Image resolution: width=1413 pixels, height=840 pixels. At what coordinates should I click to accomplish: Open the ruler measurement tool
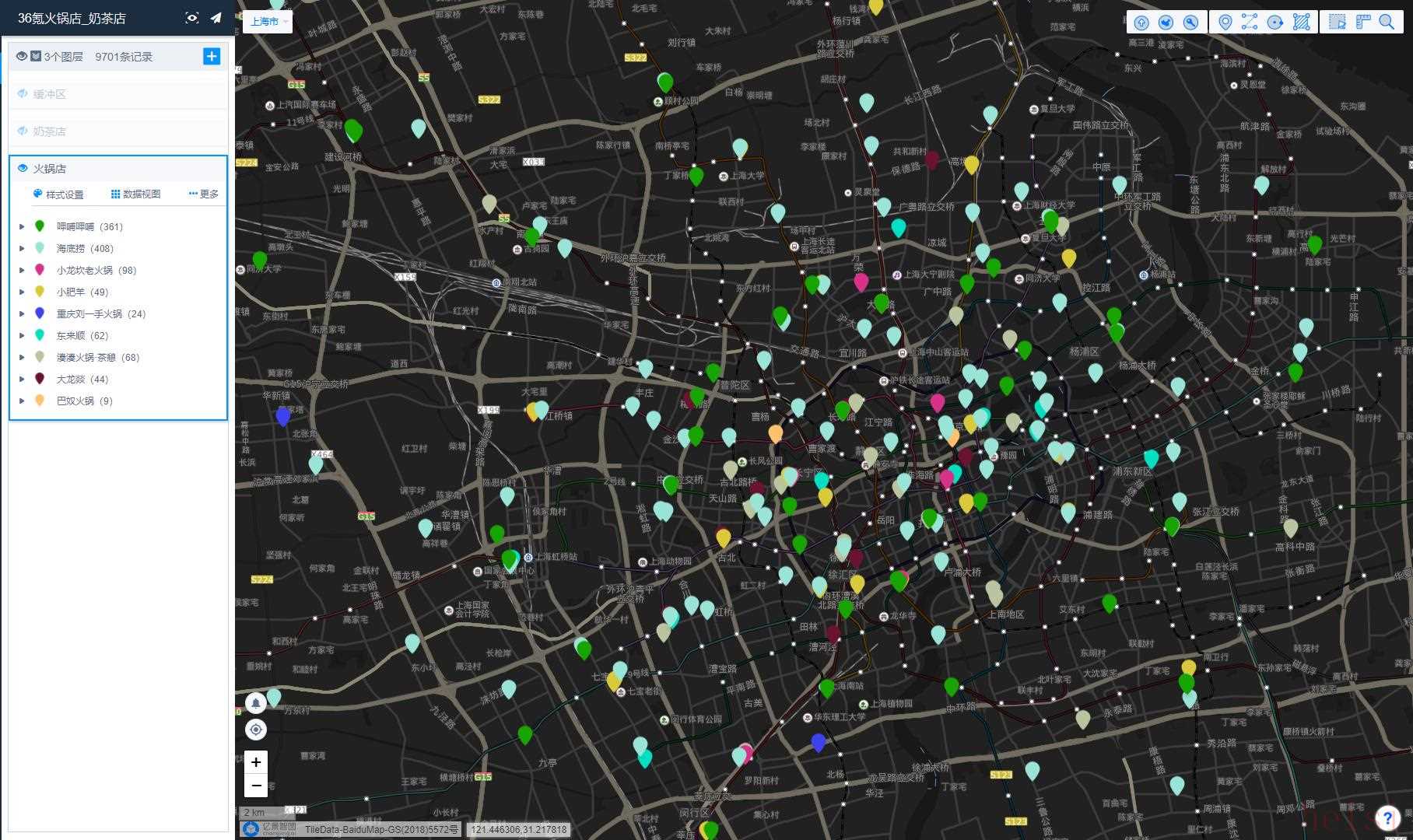[1362, 22]
